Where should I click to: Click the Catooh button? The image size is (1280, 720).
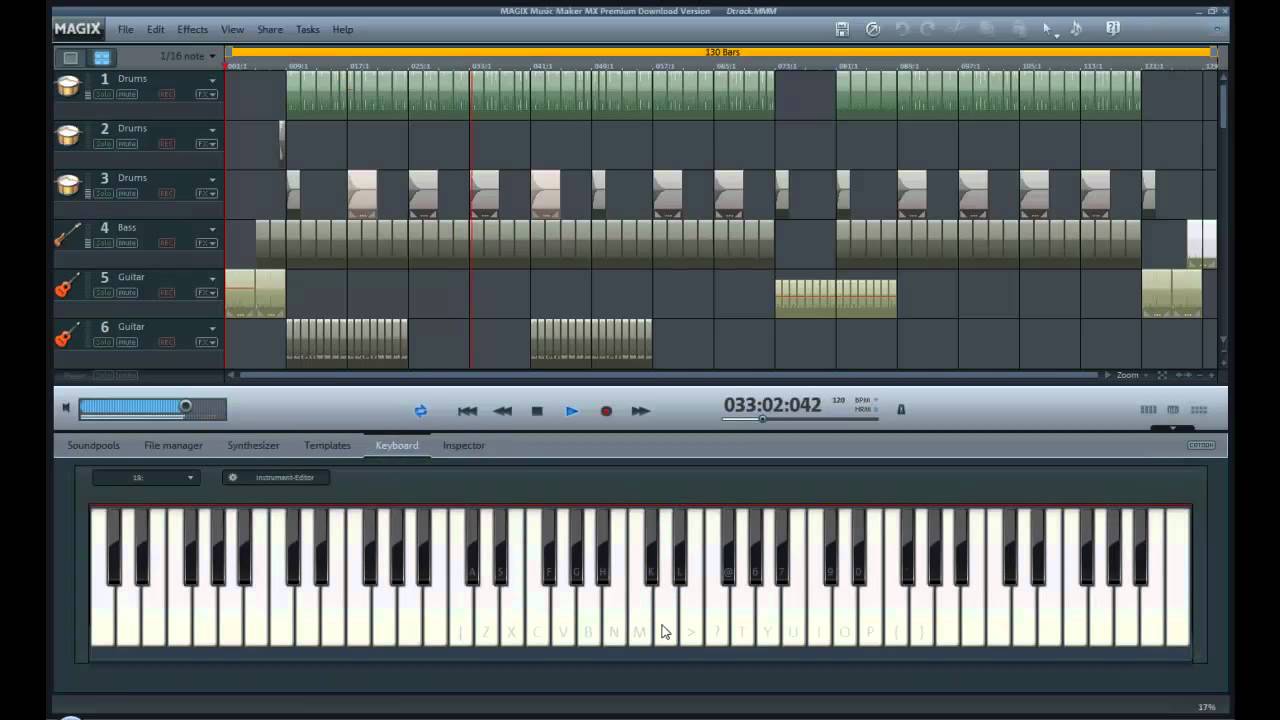pos(1201,445)
